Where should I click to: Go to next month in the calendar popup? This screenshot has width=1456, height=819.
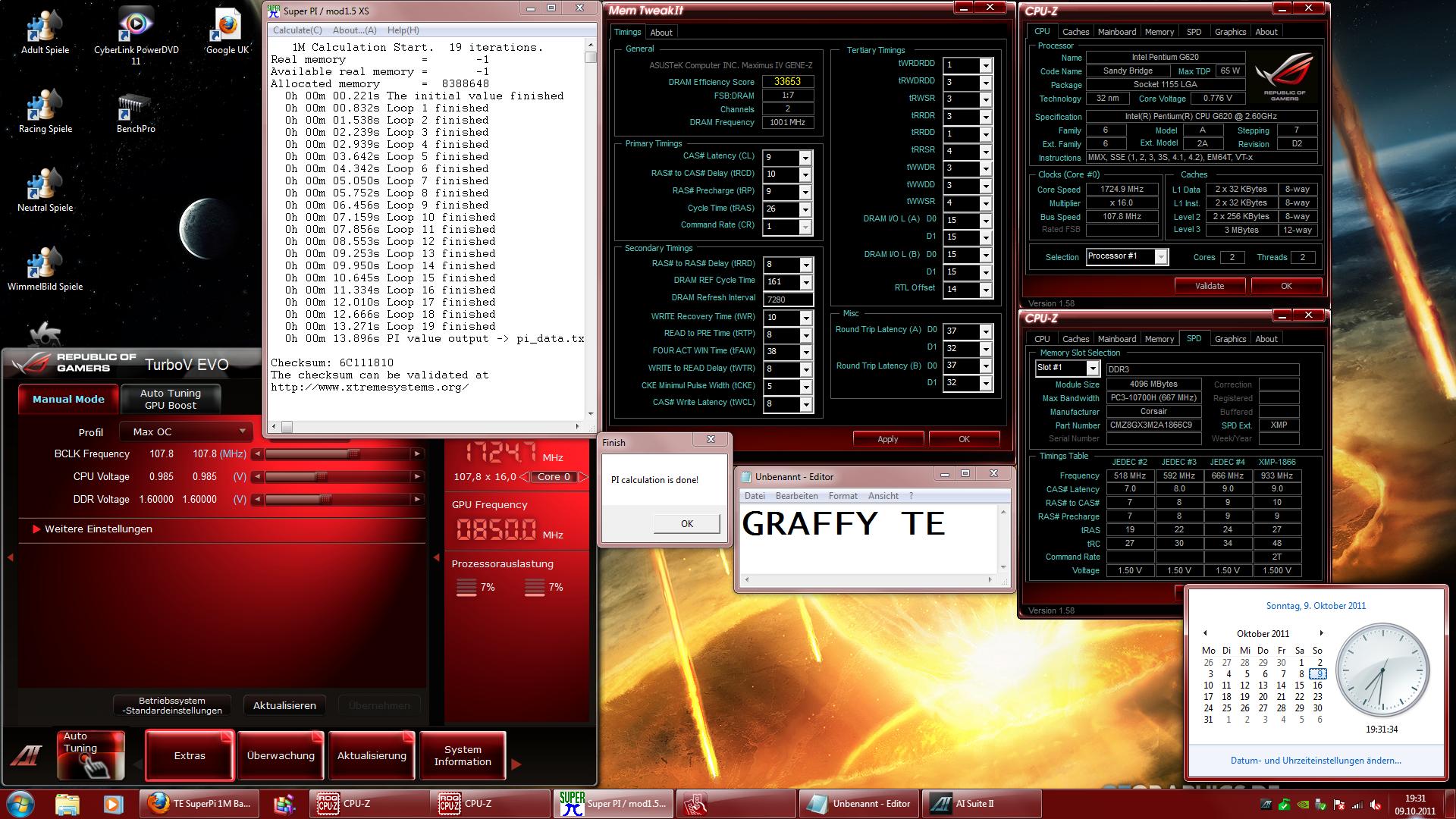[x=1321, y=633]
